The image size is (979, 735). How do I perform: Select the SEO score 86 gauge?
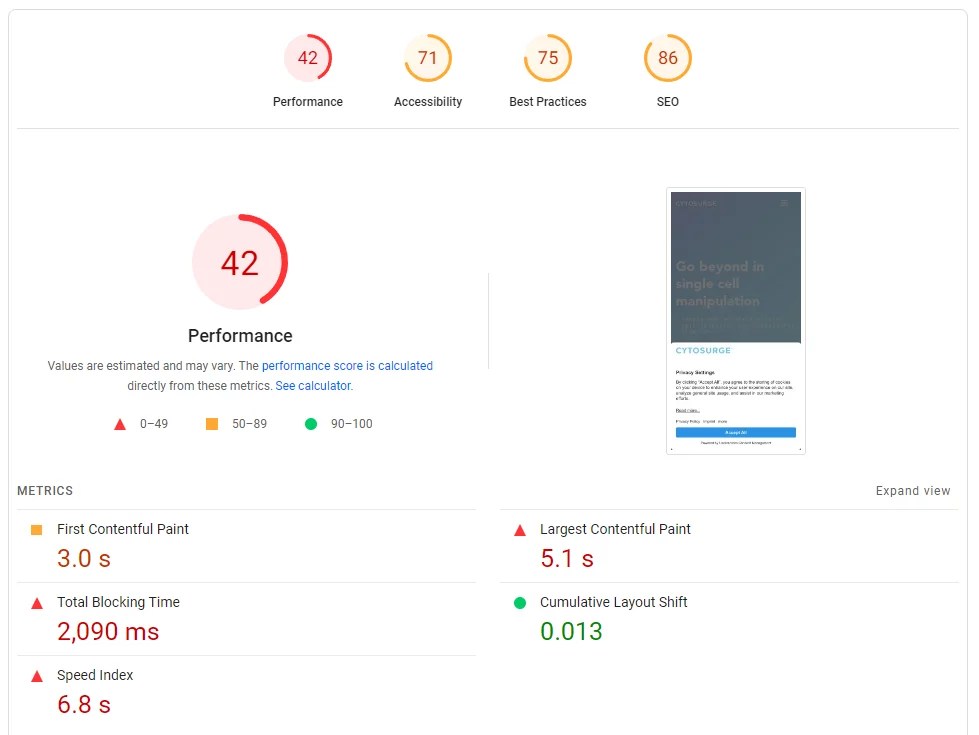(668, 58)
